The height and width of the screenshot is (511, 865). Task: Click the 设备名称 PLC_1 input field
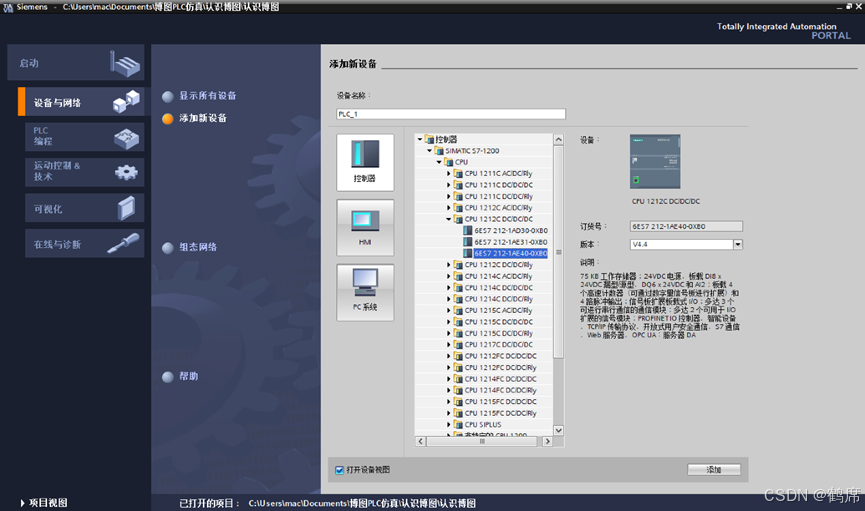coord(451,114)
